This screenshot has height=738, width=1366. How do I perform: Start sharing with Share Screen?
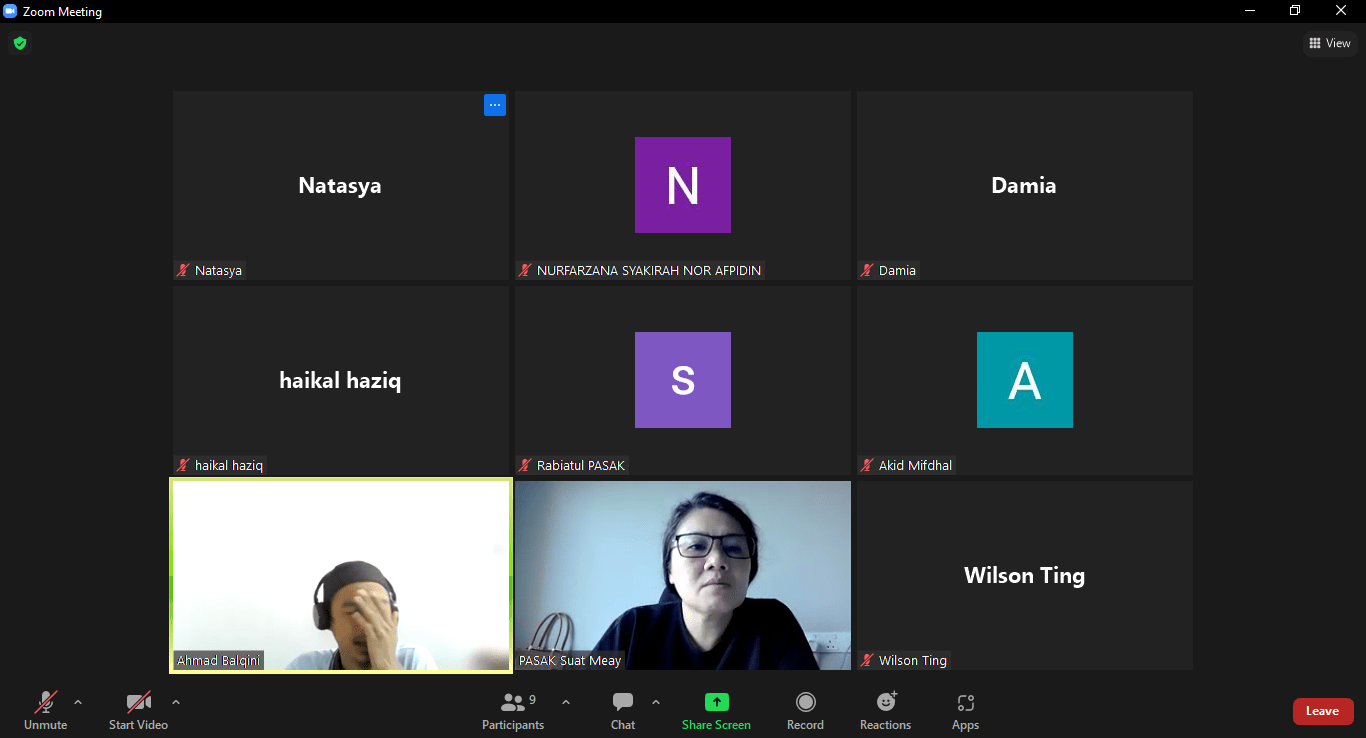716,711
